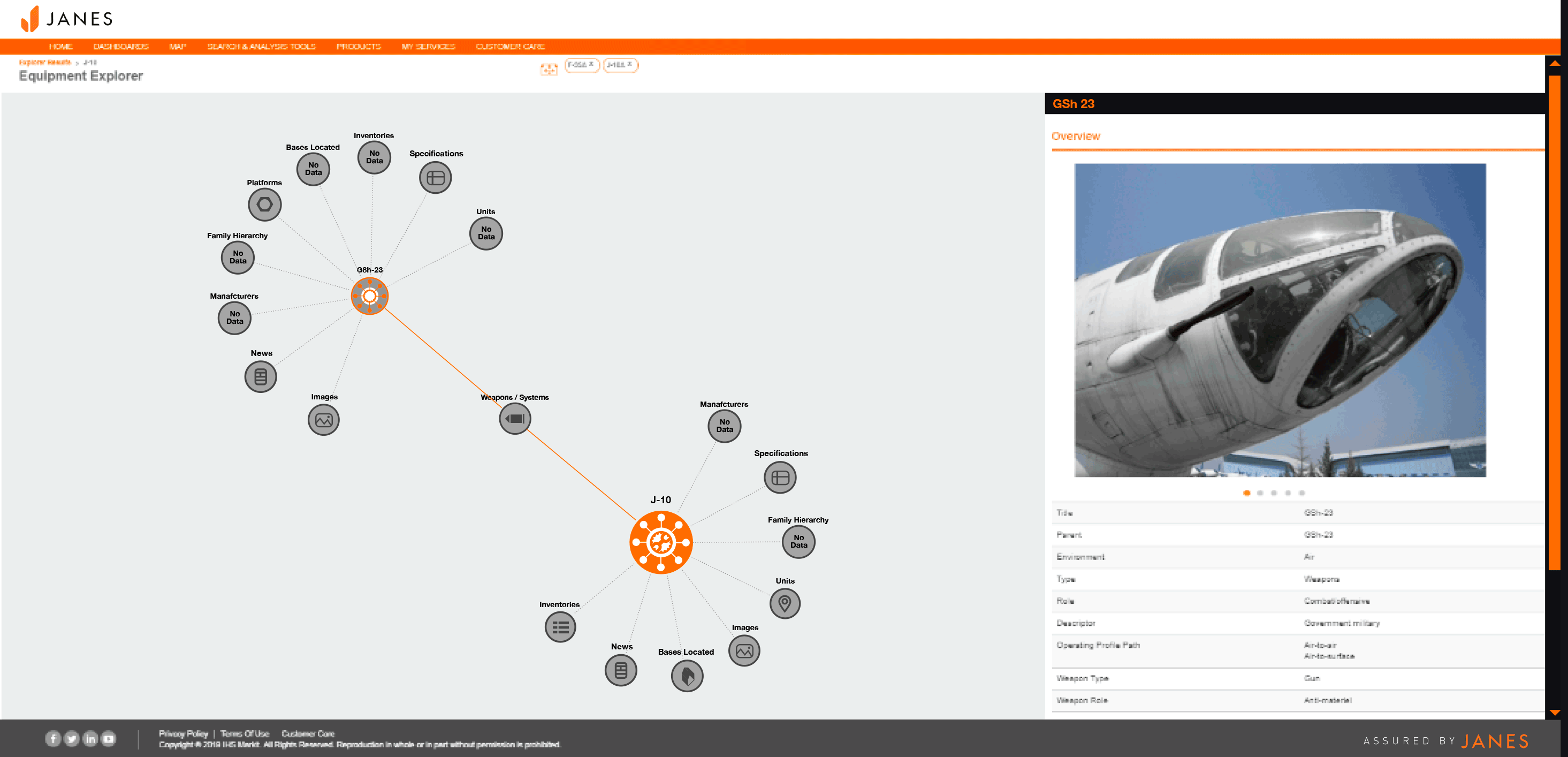Select the GSh-23 Bases Located No Data node

click(314, 169)
